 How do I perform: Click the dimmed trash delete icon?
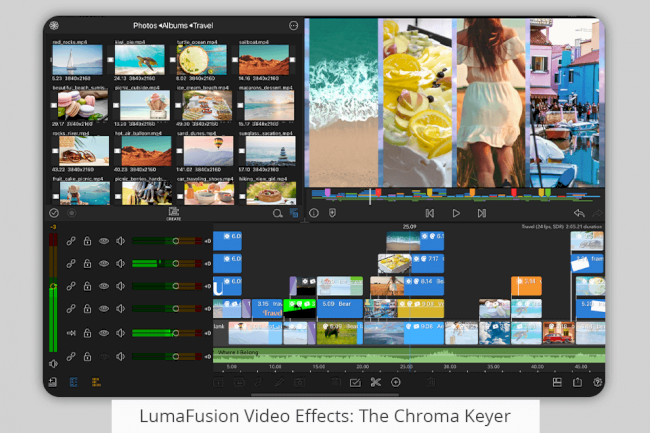click(x=431, y=382)
